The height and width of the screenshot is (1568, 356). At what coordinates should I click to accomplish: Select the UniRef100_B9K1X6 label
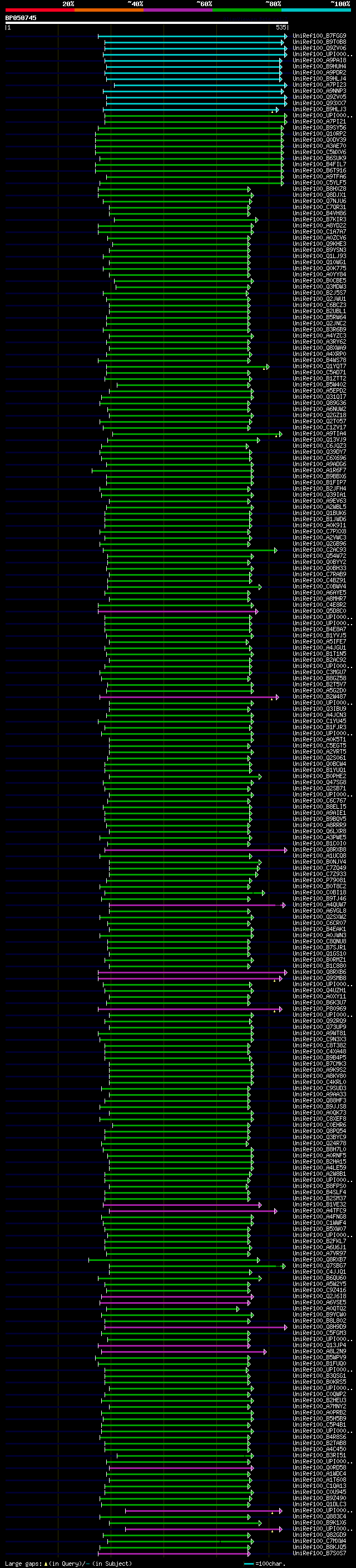coord(319,1523)
